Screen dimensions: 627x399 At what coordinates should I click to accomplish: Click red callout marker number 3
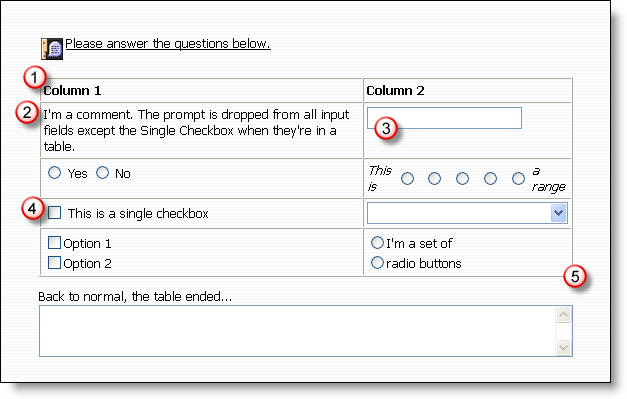click(386, 128)
